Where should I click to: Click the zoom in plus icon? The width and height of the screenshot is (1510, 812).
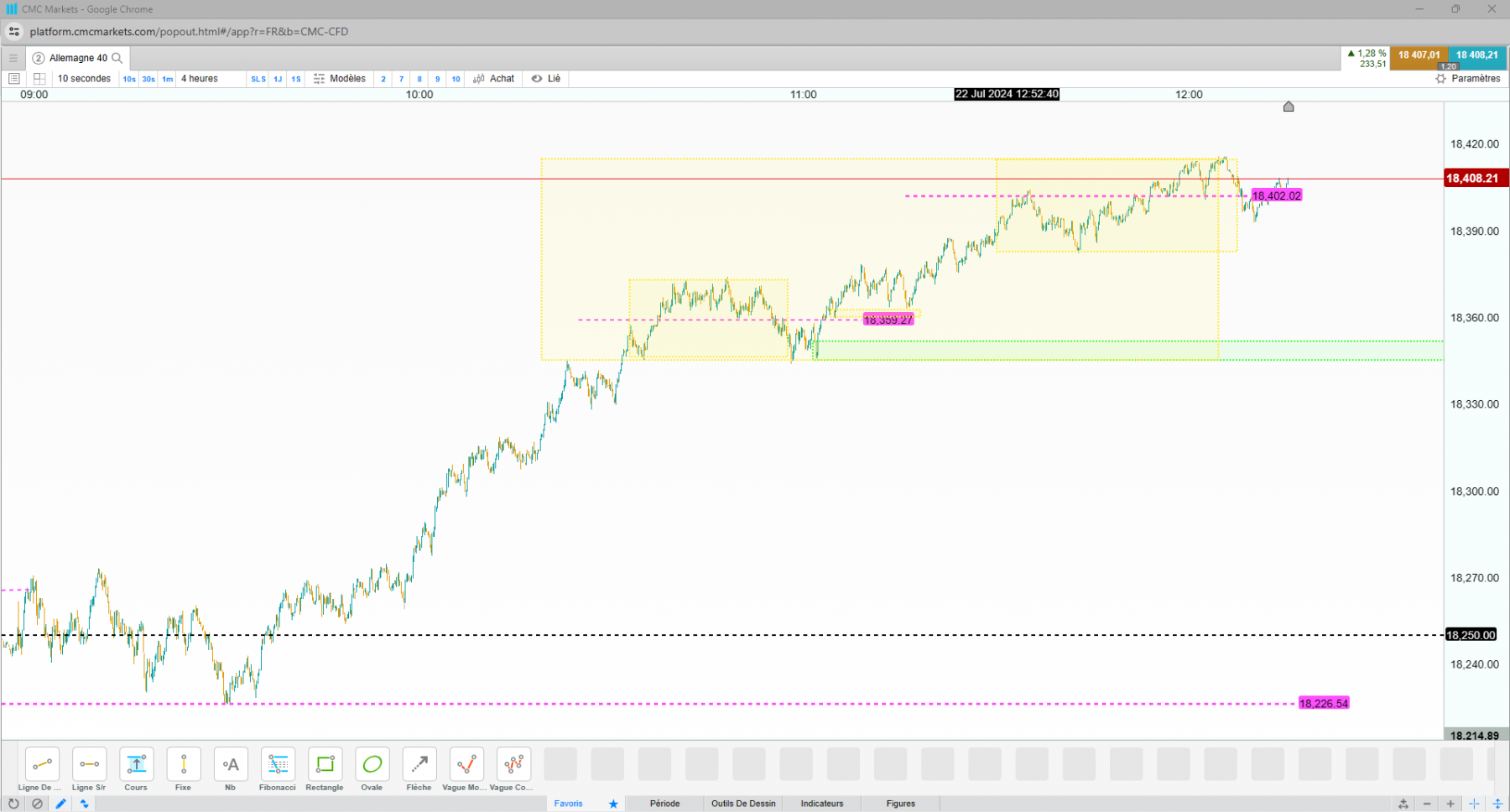point(1450,804)
